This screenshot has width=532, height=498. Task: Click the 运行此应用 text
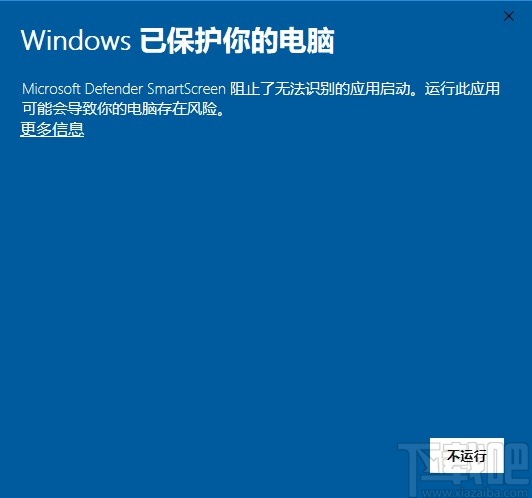coord(462,89)
